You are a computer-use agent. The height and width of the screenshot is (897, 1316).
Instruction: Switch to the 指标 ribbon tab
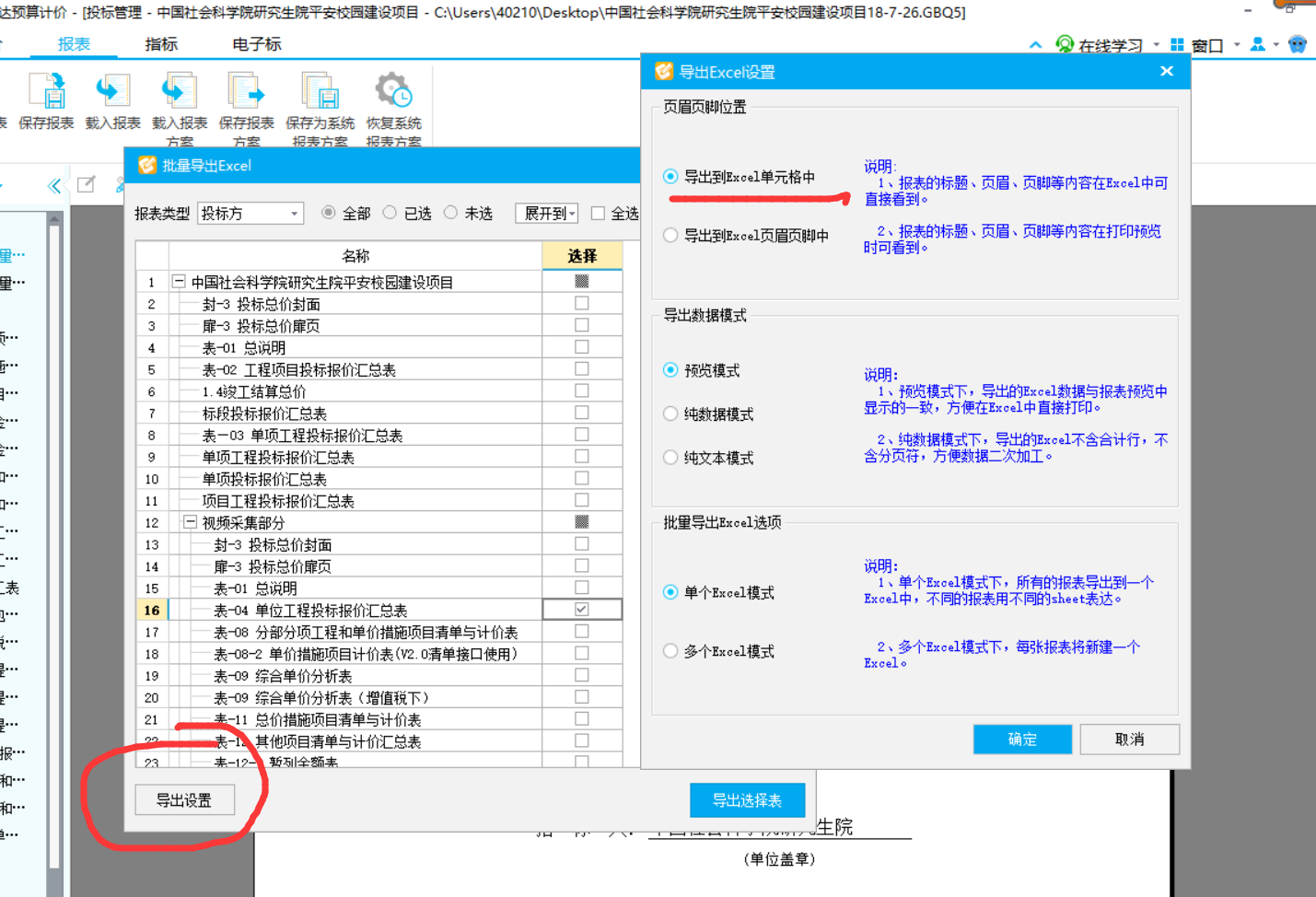tap(161, 44)
